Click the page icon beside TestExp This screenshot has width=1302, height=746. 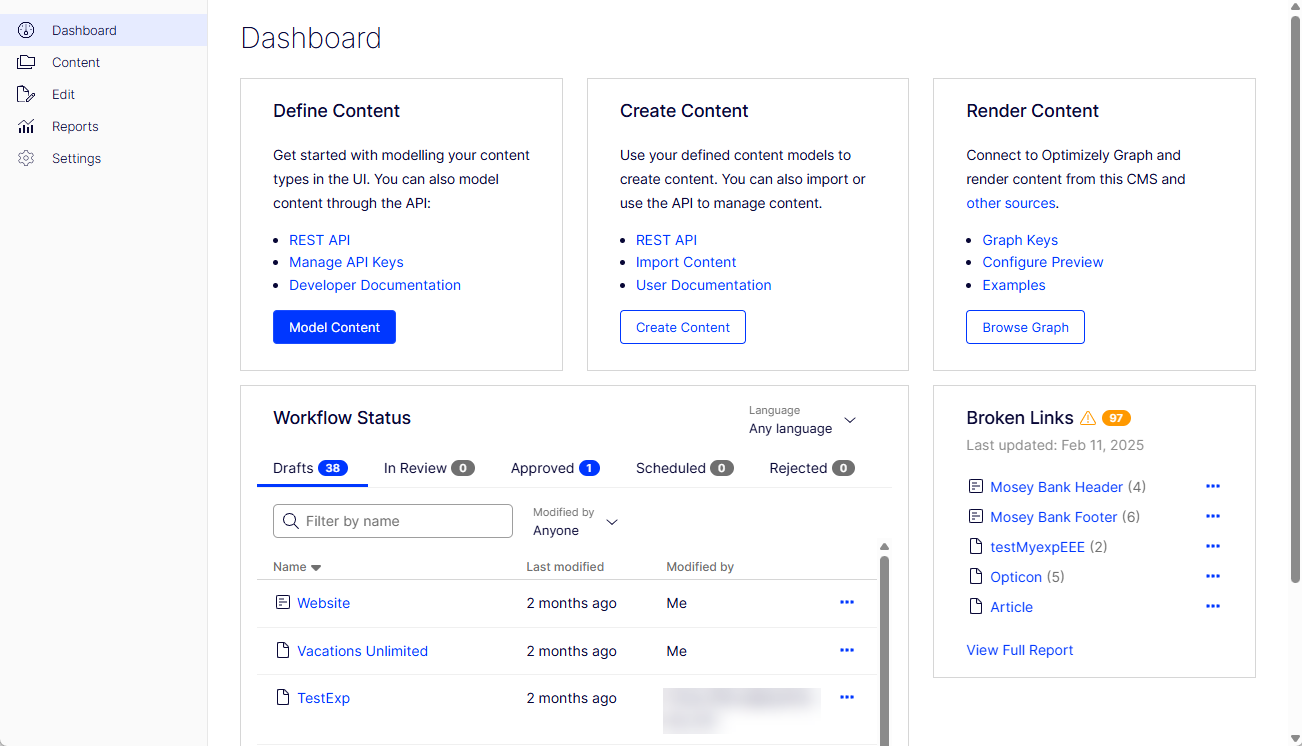283,697
